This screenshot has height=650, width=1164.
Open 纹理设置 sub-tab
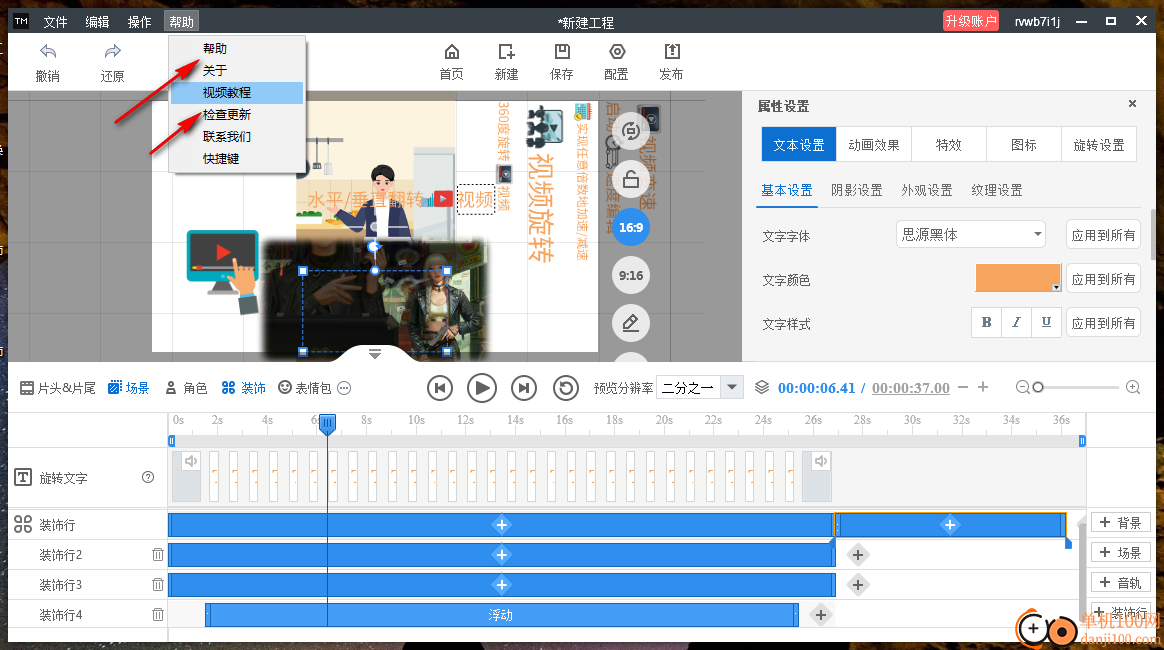click(x=997, y=191)
